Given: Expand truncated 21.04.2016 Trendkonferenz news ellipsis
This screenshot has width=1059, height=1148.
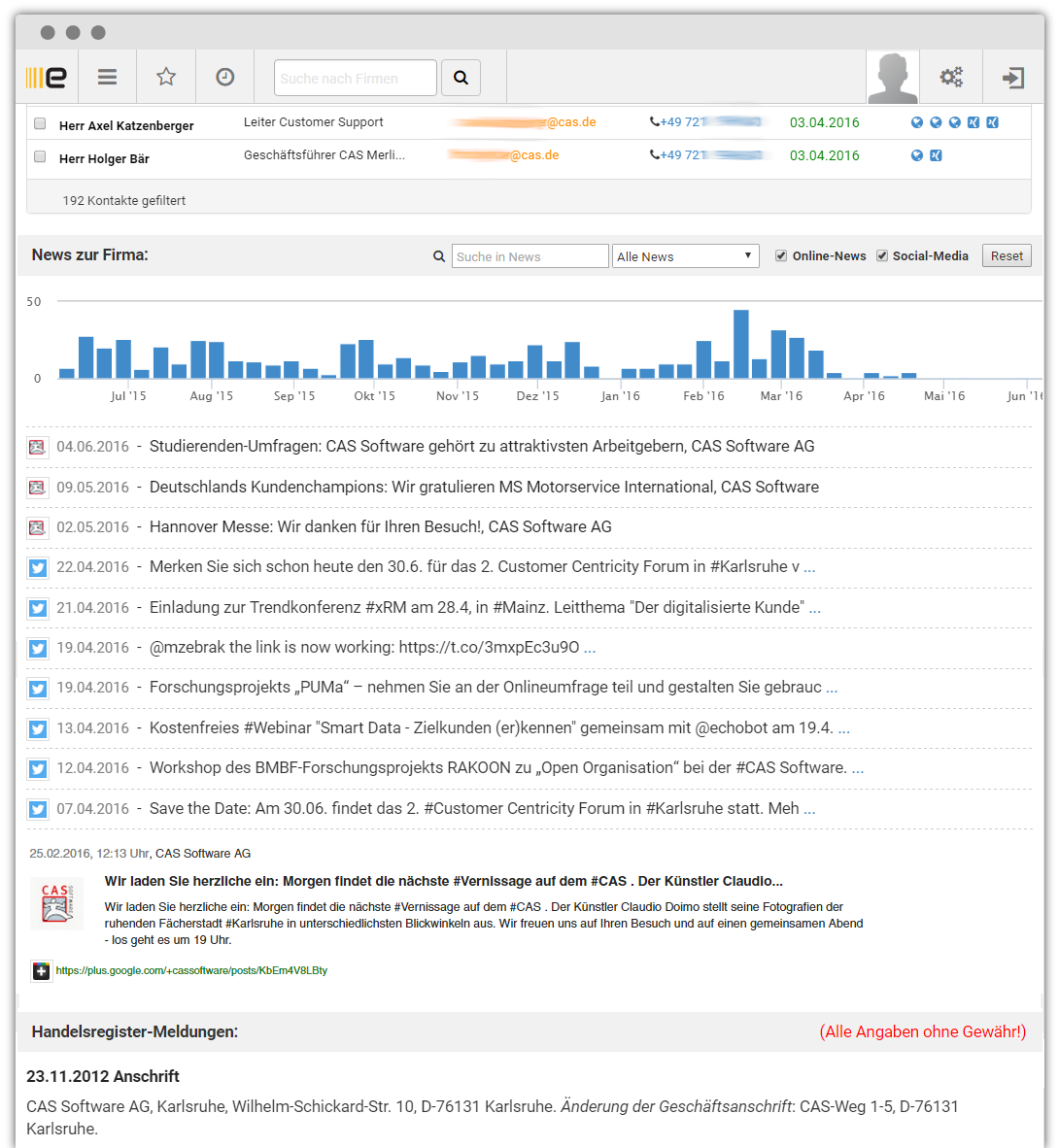Looking at the screenshot, I should [814, 608].
